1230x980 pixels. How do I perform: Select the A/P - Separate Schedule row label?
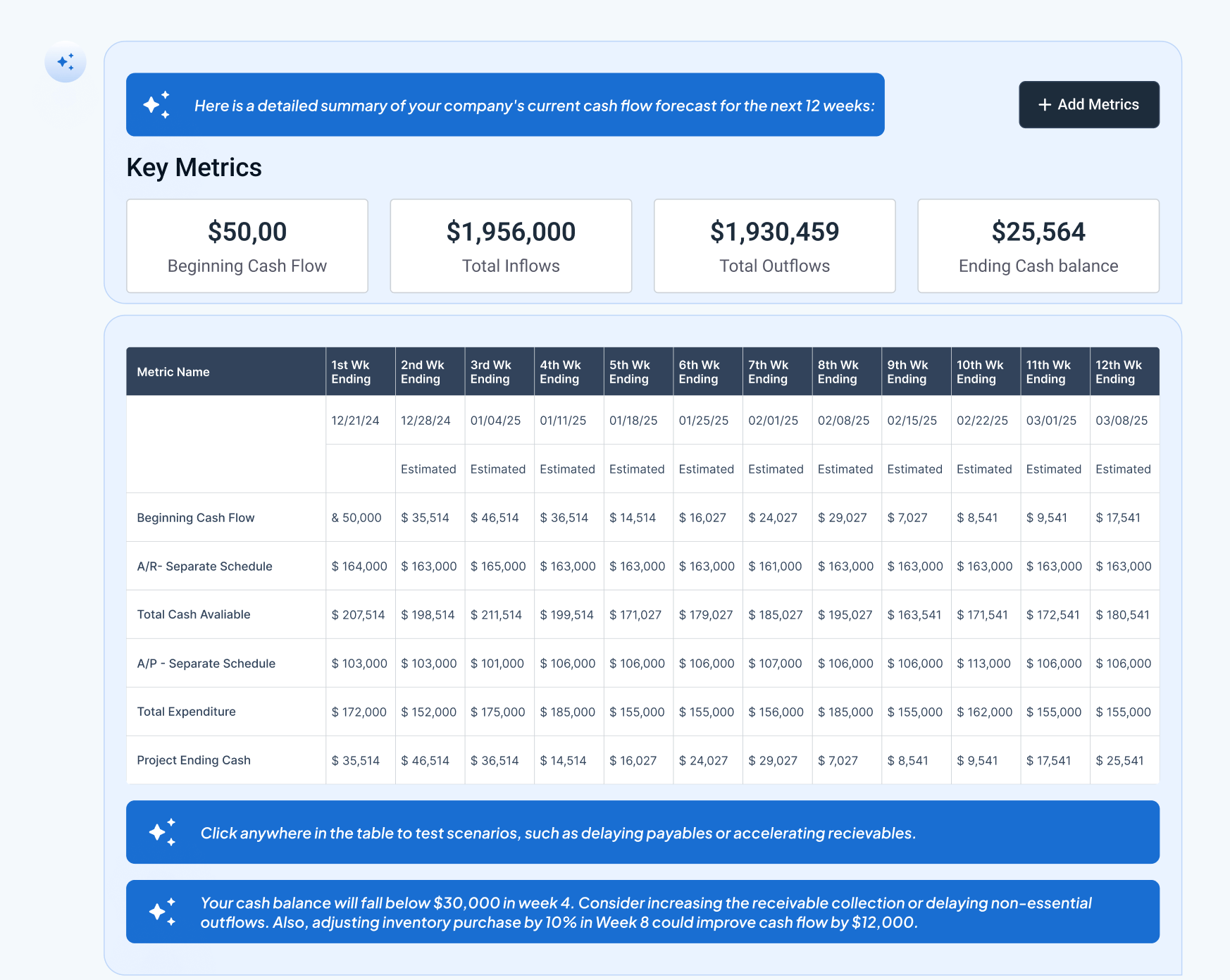[x=206, y=663]
